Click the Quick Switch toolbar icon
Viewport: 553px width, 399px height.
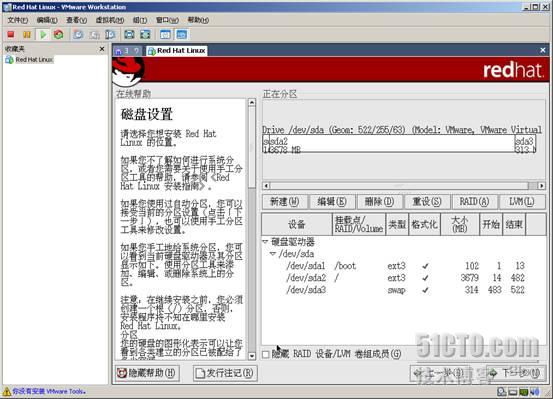point(145,34)
